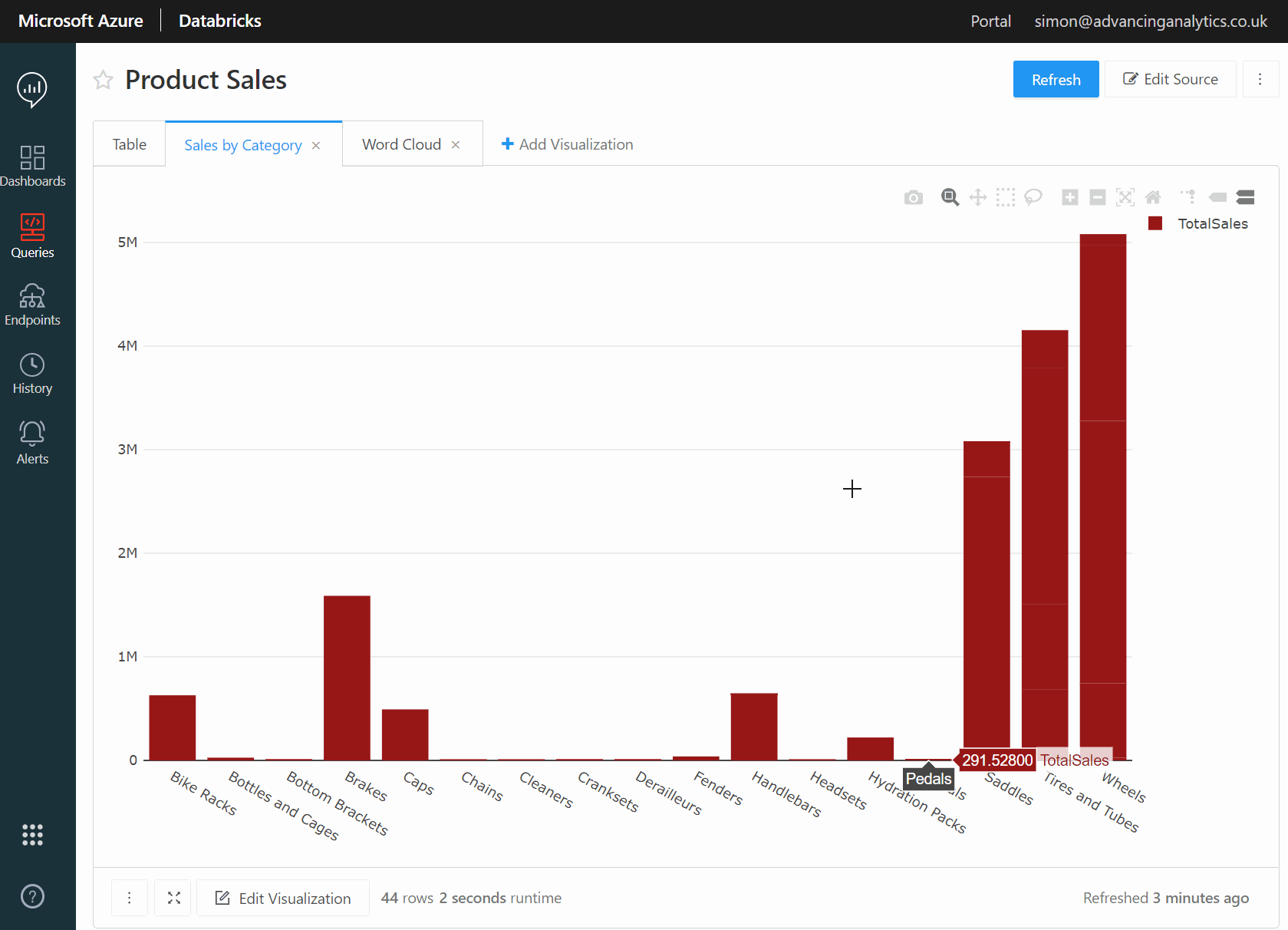Open Dashboards from the left sidebar
The image size is (1288, 930).
32,165
